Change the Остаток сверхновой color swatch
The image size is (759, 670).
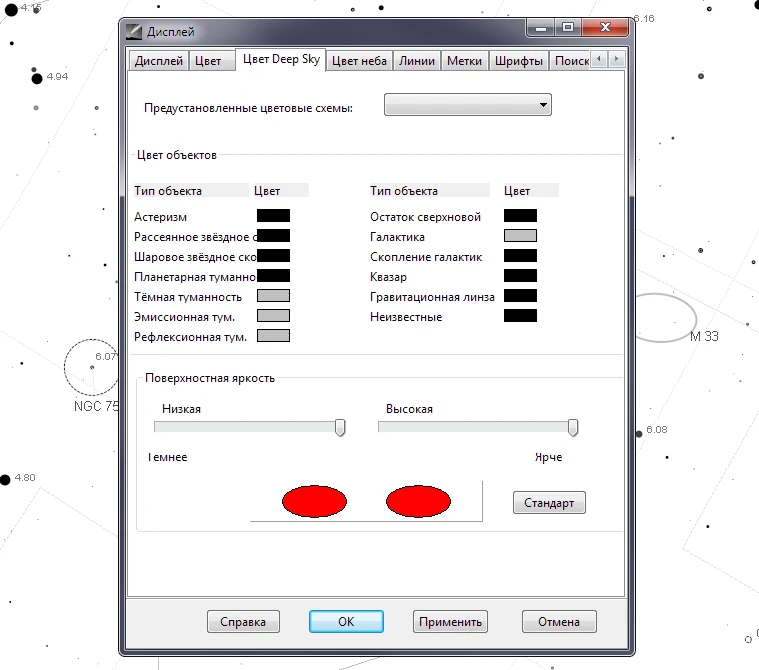click(520, 216)
